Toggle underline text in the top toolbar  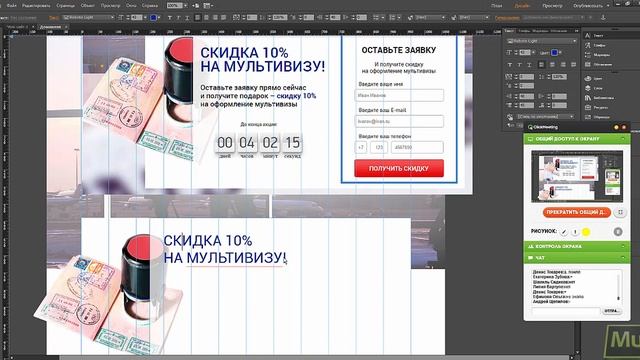click(187, 18)
